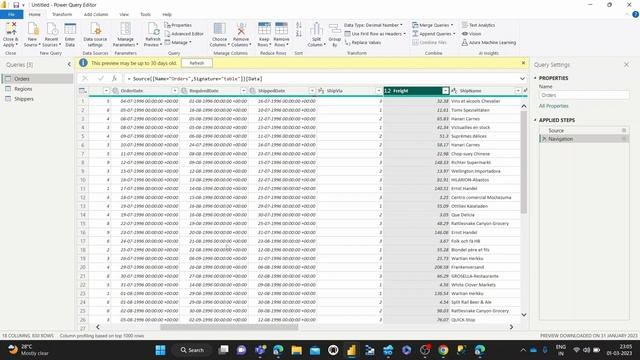Open the Append Queries dropdown

click(x=433, y=34)
